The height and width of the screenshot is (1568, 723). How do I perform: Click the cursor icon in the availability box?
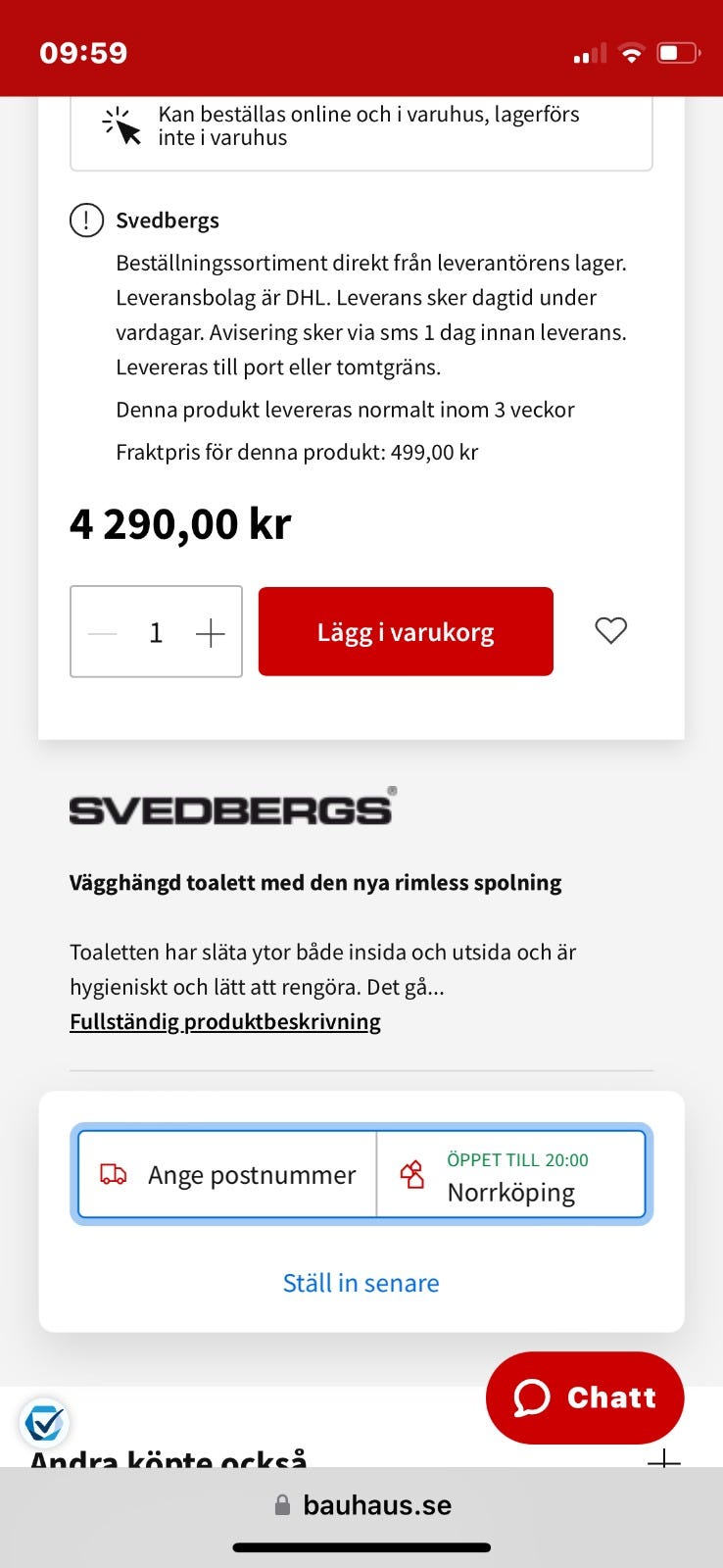[122, 126]
